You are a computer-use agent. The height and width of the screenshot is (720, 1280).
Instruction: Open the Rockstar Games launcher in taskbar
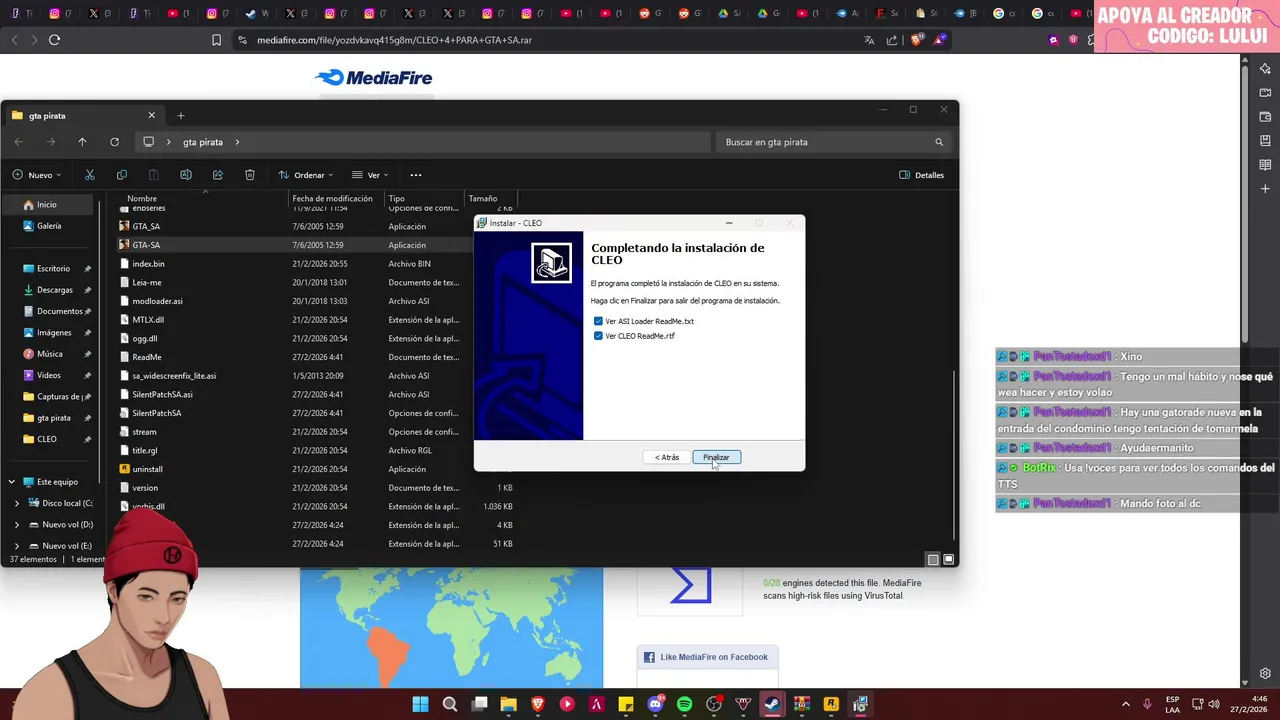(x=831, y=704)
